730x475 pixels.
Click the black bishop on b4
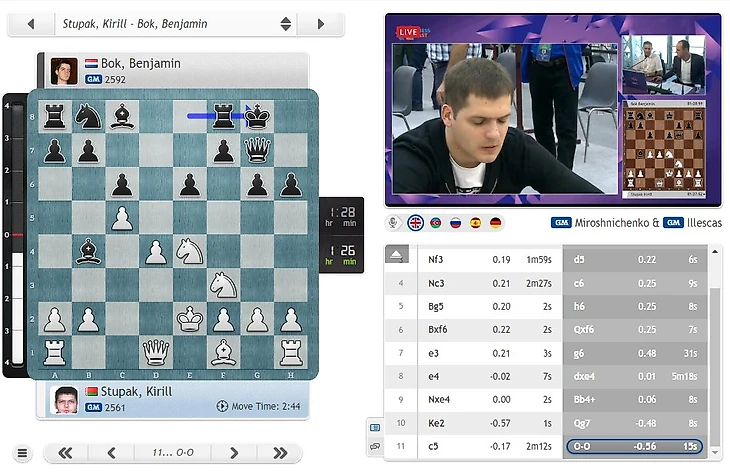88,251
